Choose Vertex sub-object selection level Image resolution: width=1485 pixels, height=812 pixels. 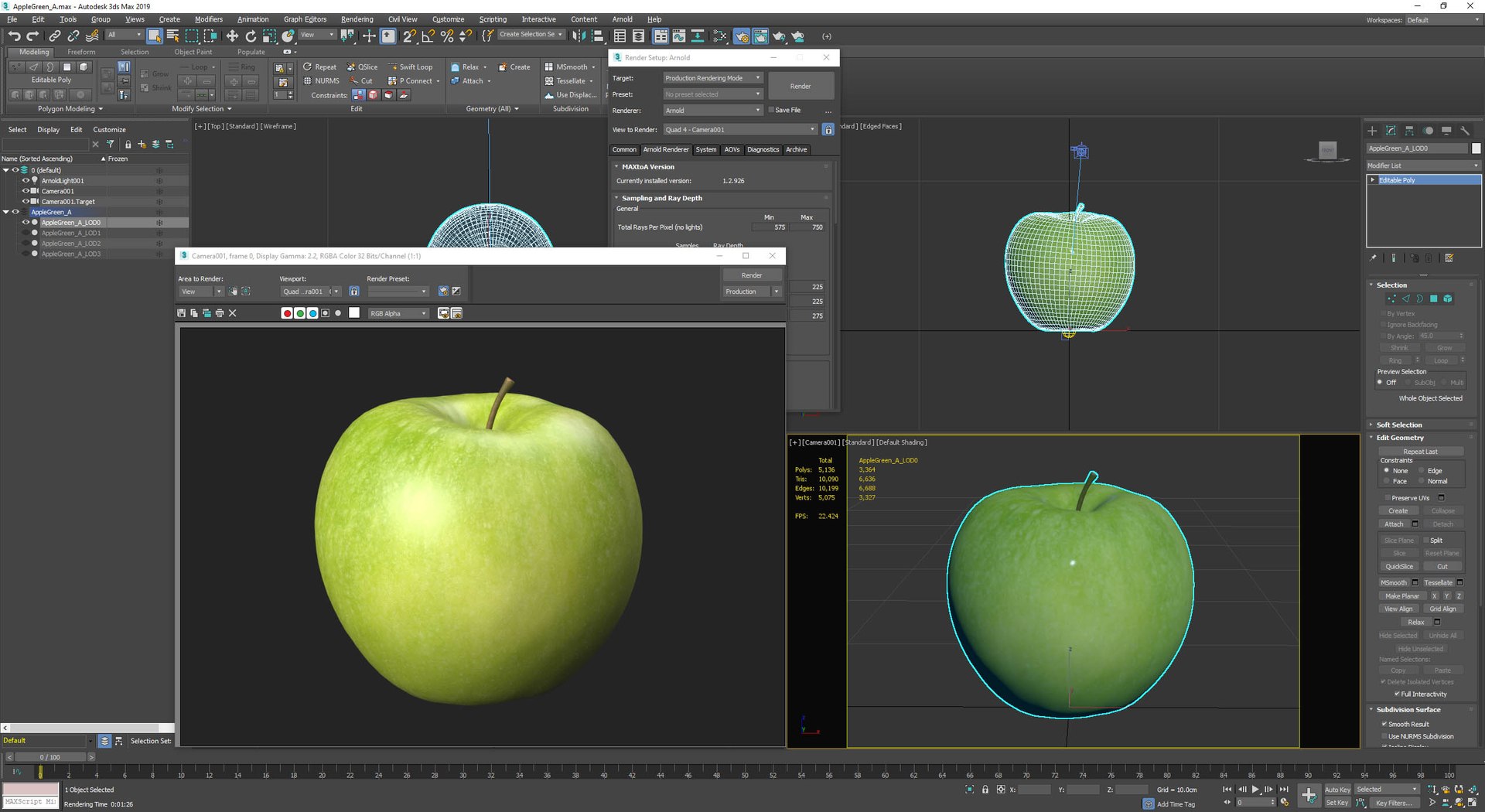pos(1392,299)
